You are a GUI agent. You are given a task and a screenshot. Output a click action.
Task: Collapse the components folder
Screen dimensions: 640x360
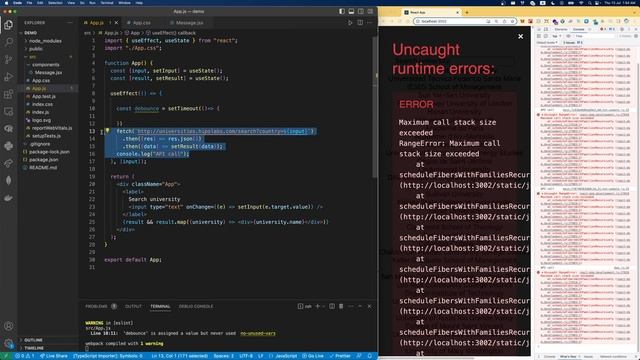click(45, 64)
